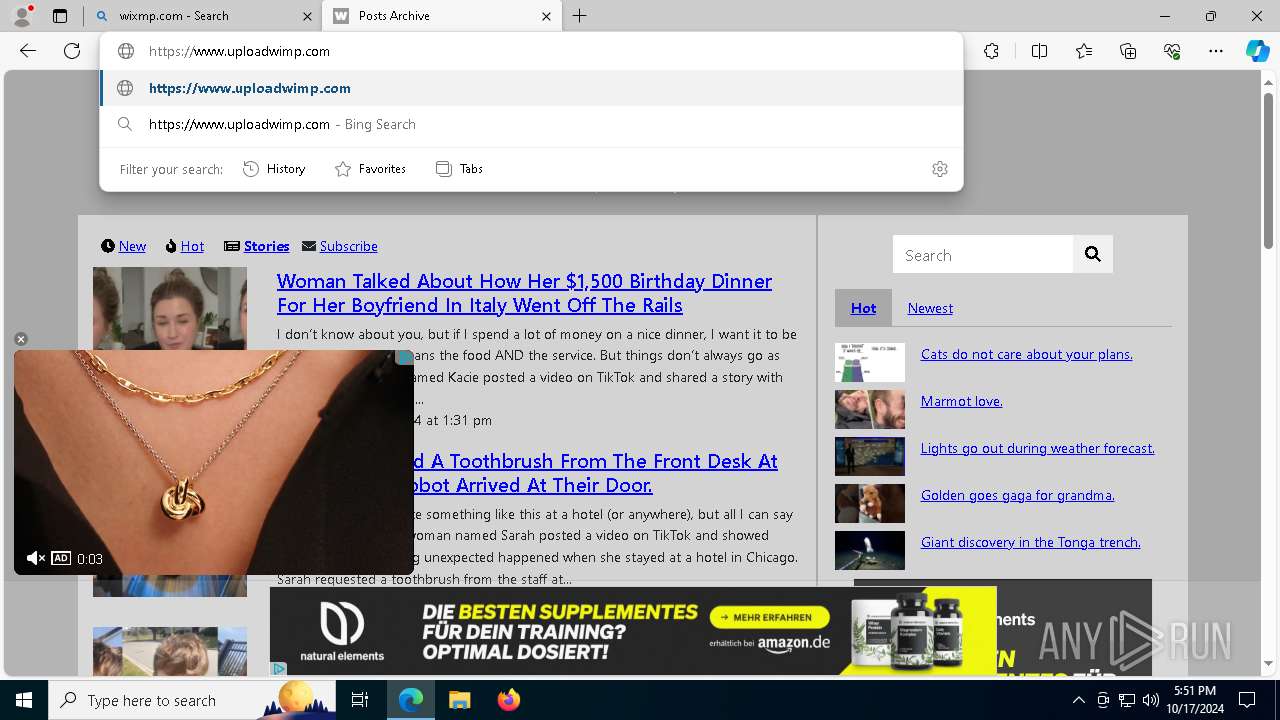Image resolution: width=1280 pixels, height=720 pixels.
Task: Open search suggestion settings gear
Action: 939,169
